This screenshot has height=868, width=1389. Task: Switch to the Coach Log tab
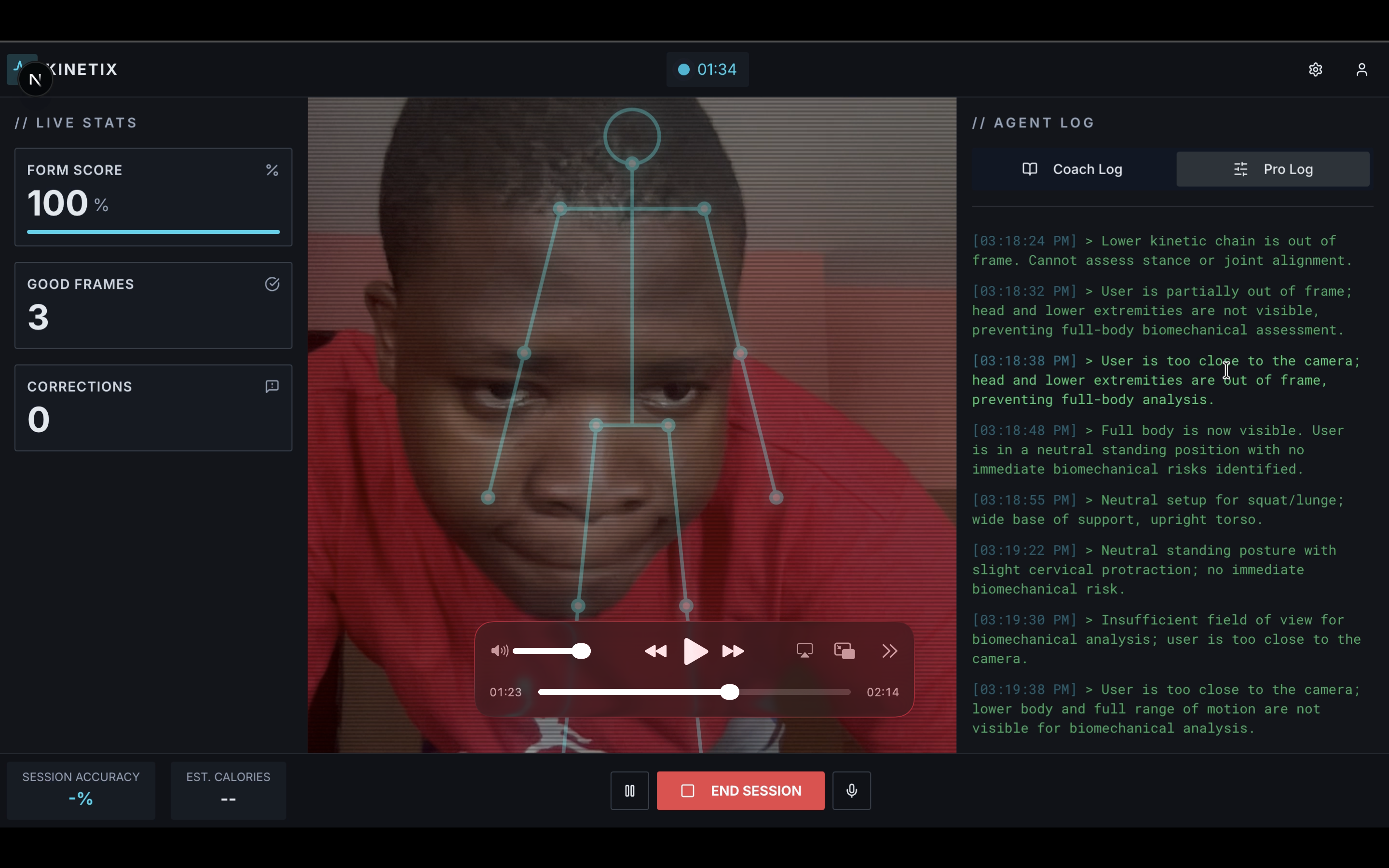[1072, 169]
